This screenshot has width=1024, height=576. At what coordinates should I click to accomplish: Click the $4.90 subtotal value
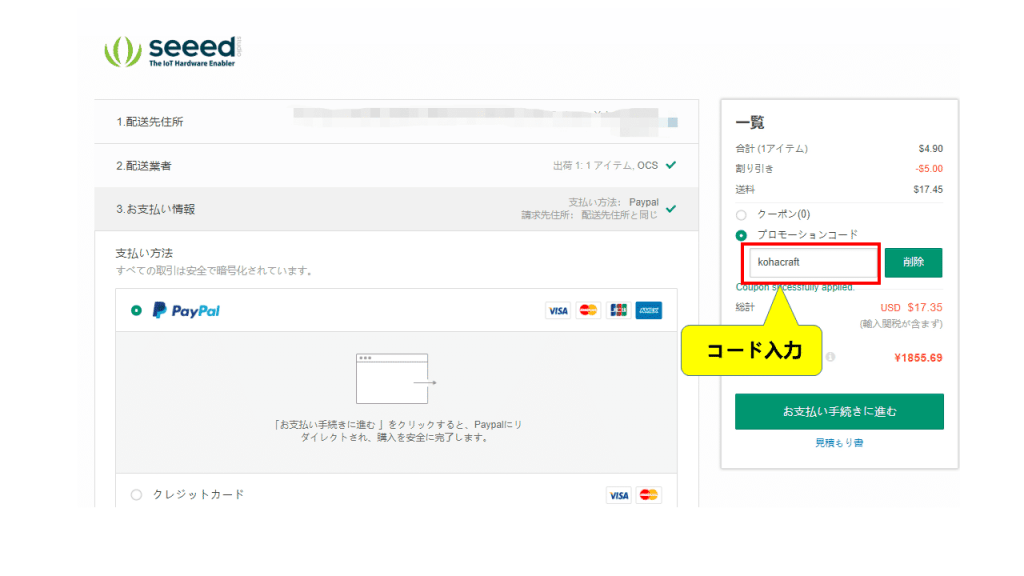click(x=931, y=148)
